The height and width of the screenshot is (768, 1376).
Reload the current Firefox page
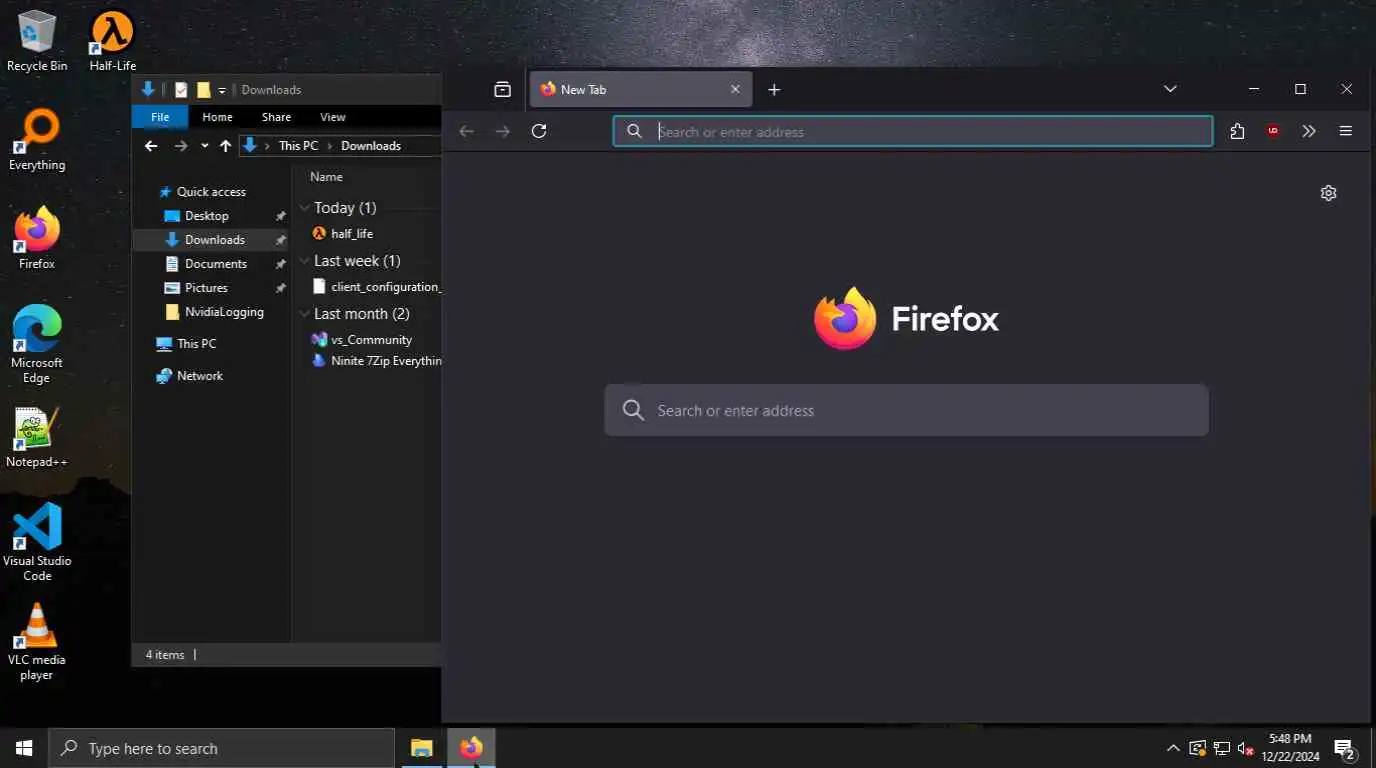point(539,131)
